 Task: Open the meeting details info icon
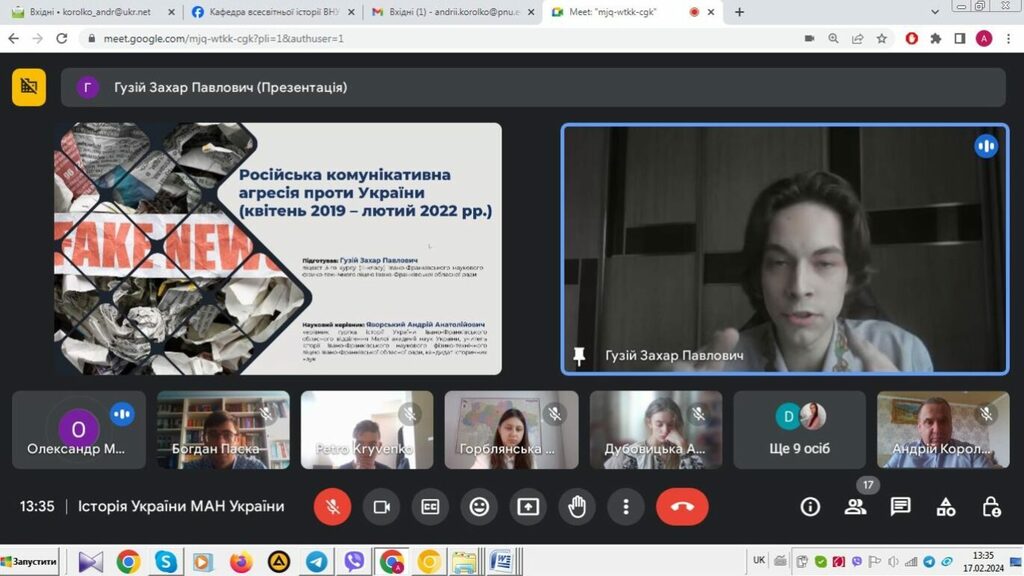point(810,507)
